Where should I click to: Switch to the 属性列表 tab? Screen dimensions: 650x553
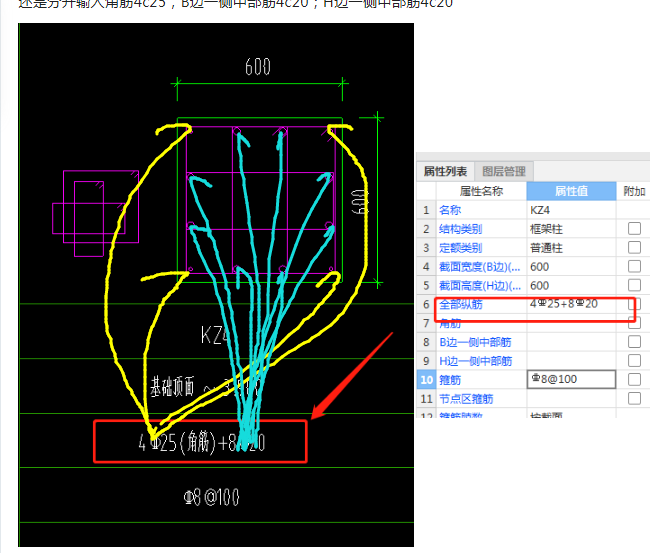[x=445, y=171]
